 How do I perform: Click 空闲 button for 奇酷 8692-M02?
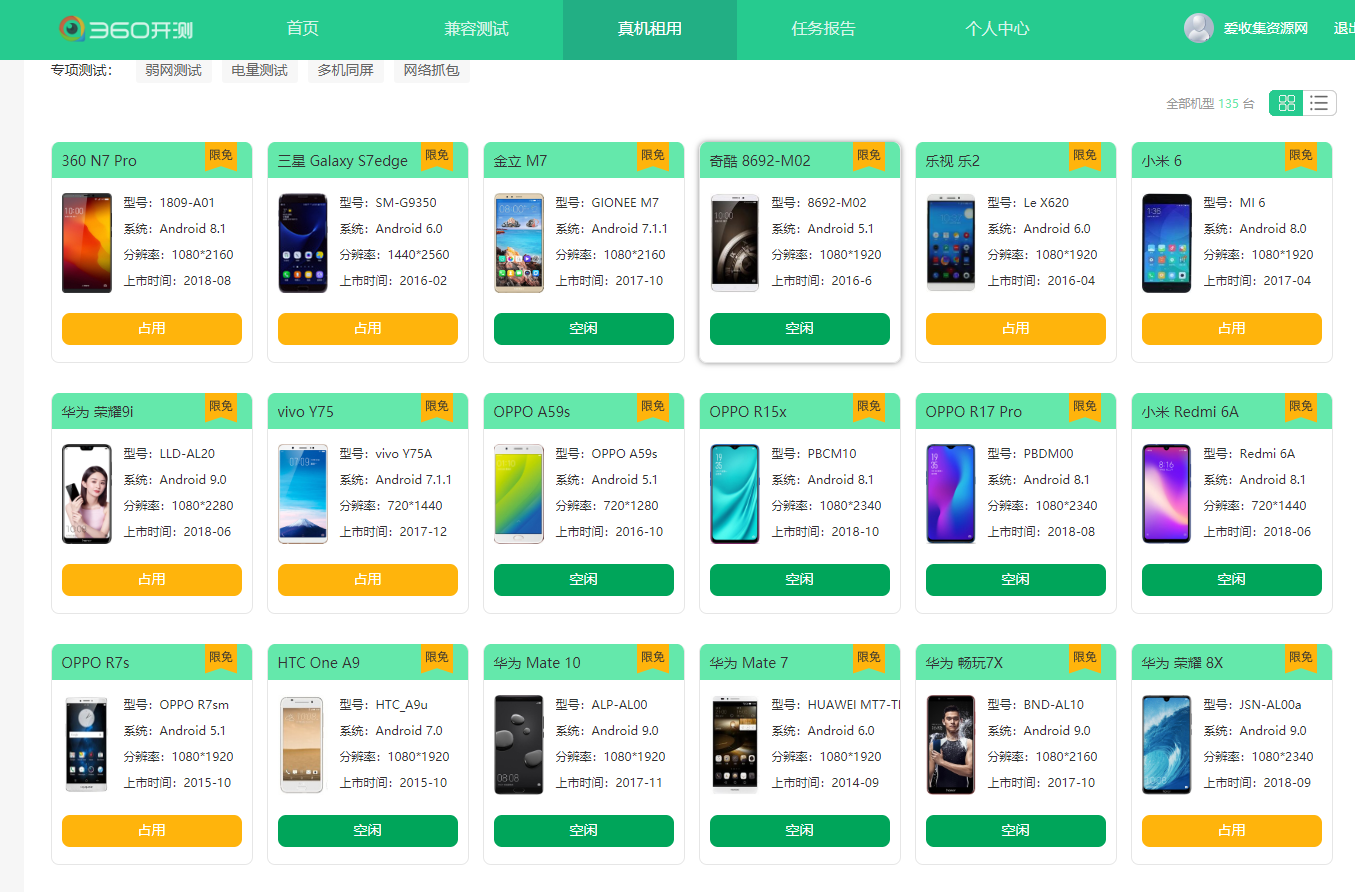pos(800,329)
